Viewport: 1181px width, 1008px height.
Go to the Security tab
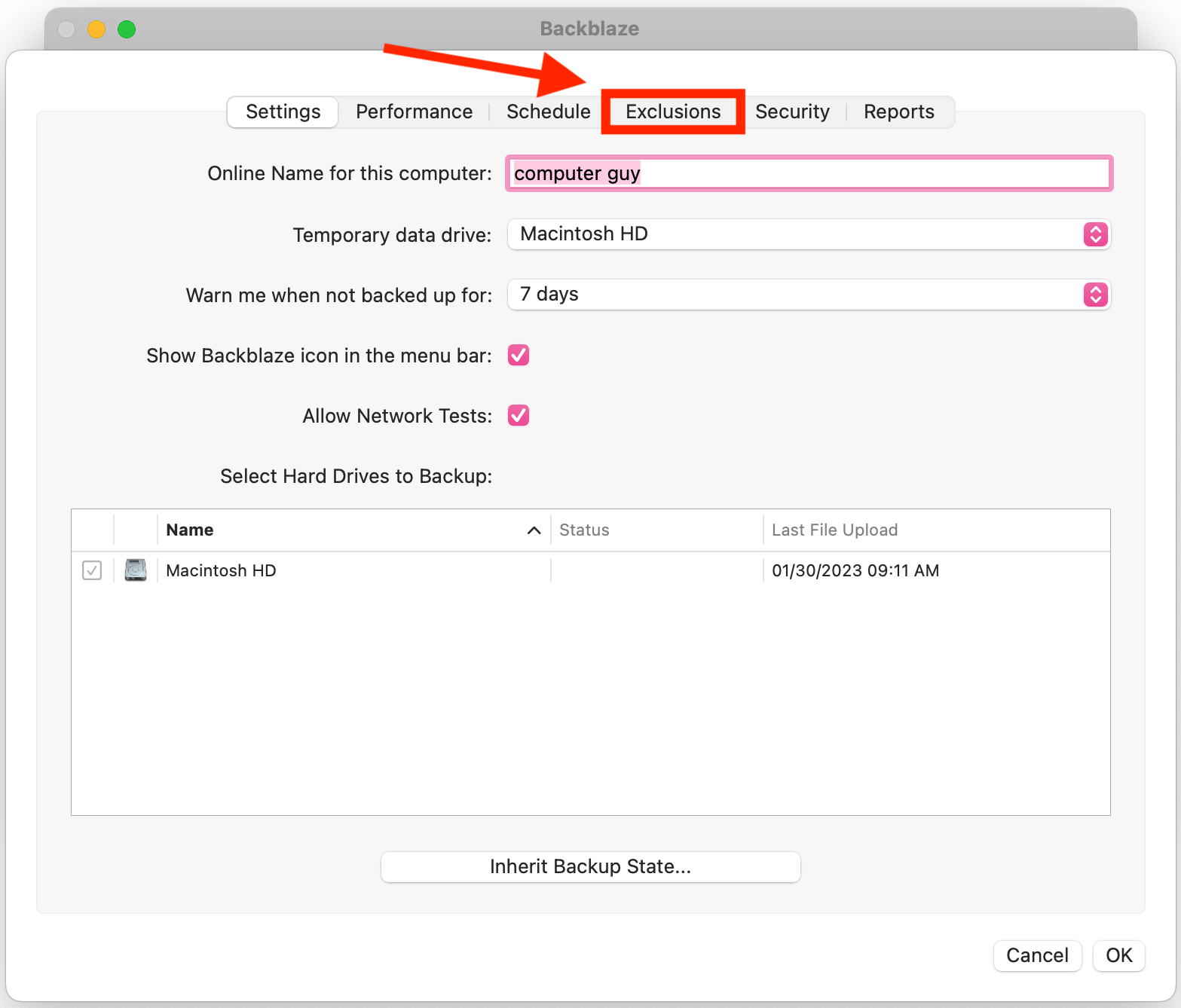(792, 111)
